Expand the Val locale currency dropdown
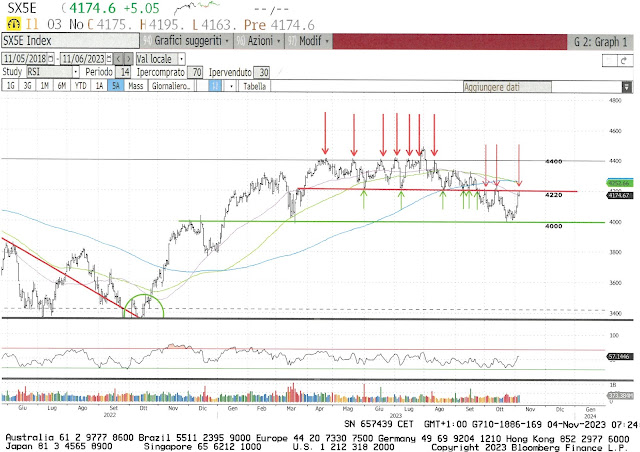This screenshot has height=452, width=640. [182, 59]
